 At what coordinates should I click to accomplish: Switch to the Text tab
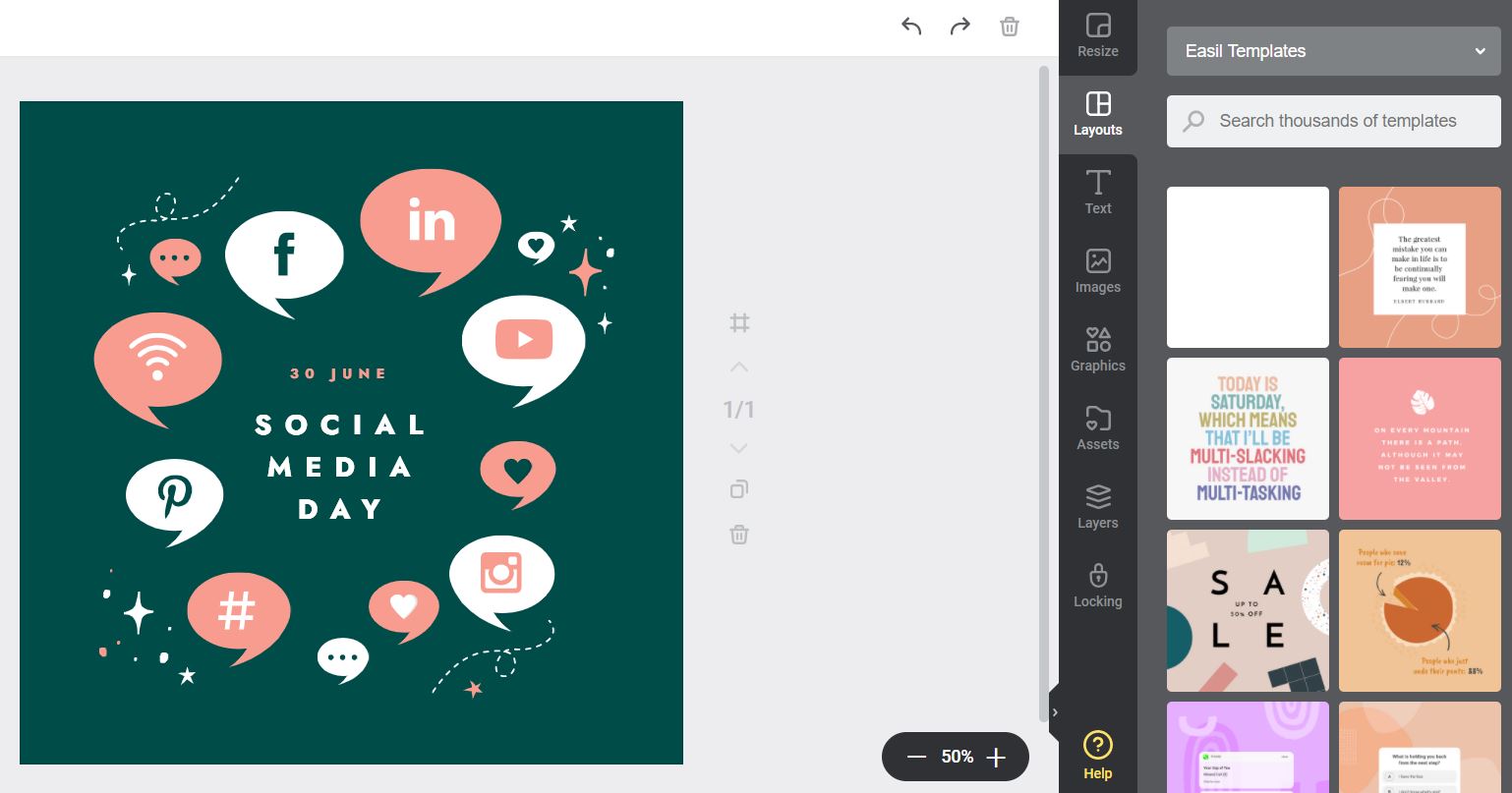[x=1097, y=193]
